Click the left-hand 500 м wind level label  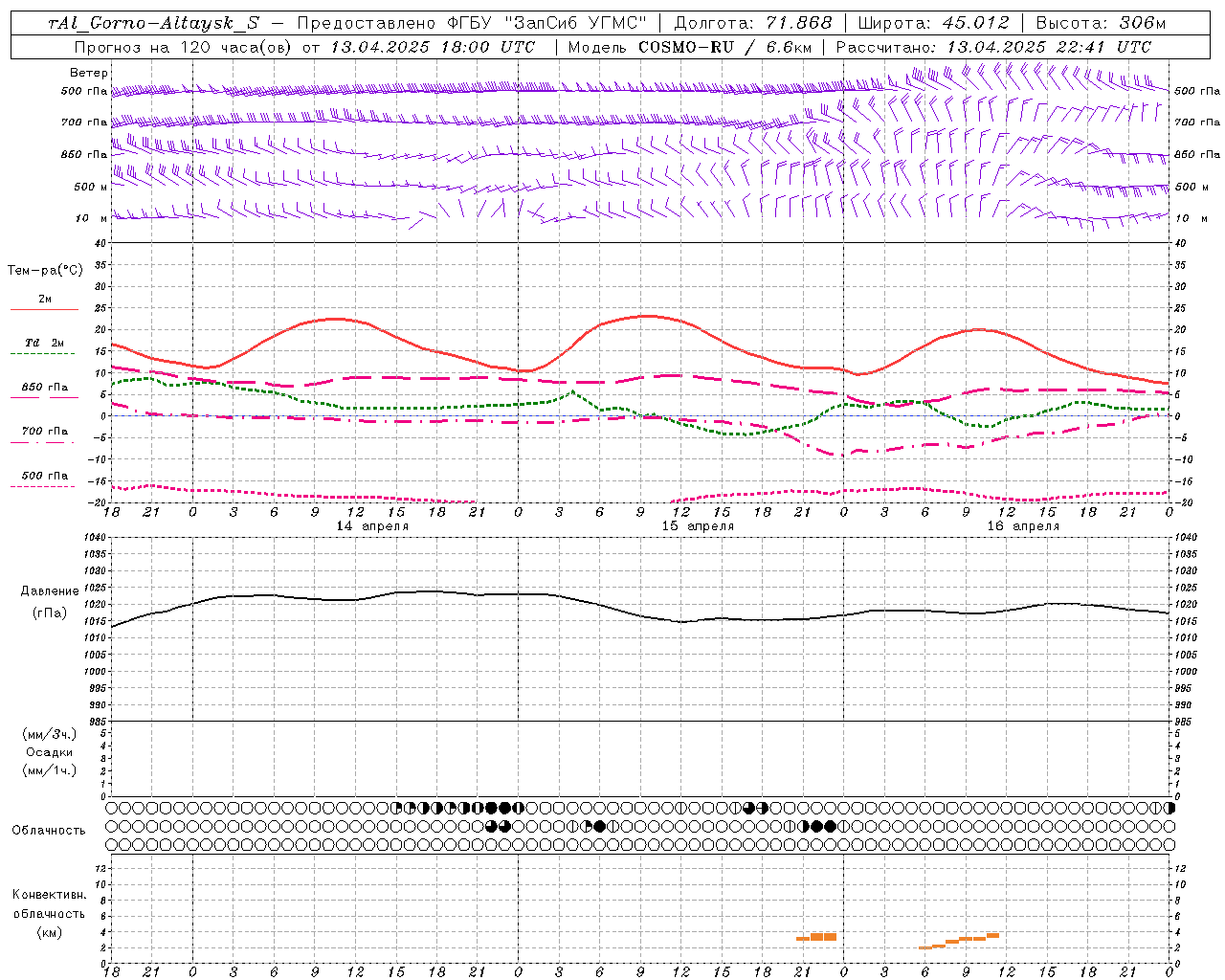(91, 187)
